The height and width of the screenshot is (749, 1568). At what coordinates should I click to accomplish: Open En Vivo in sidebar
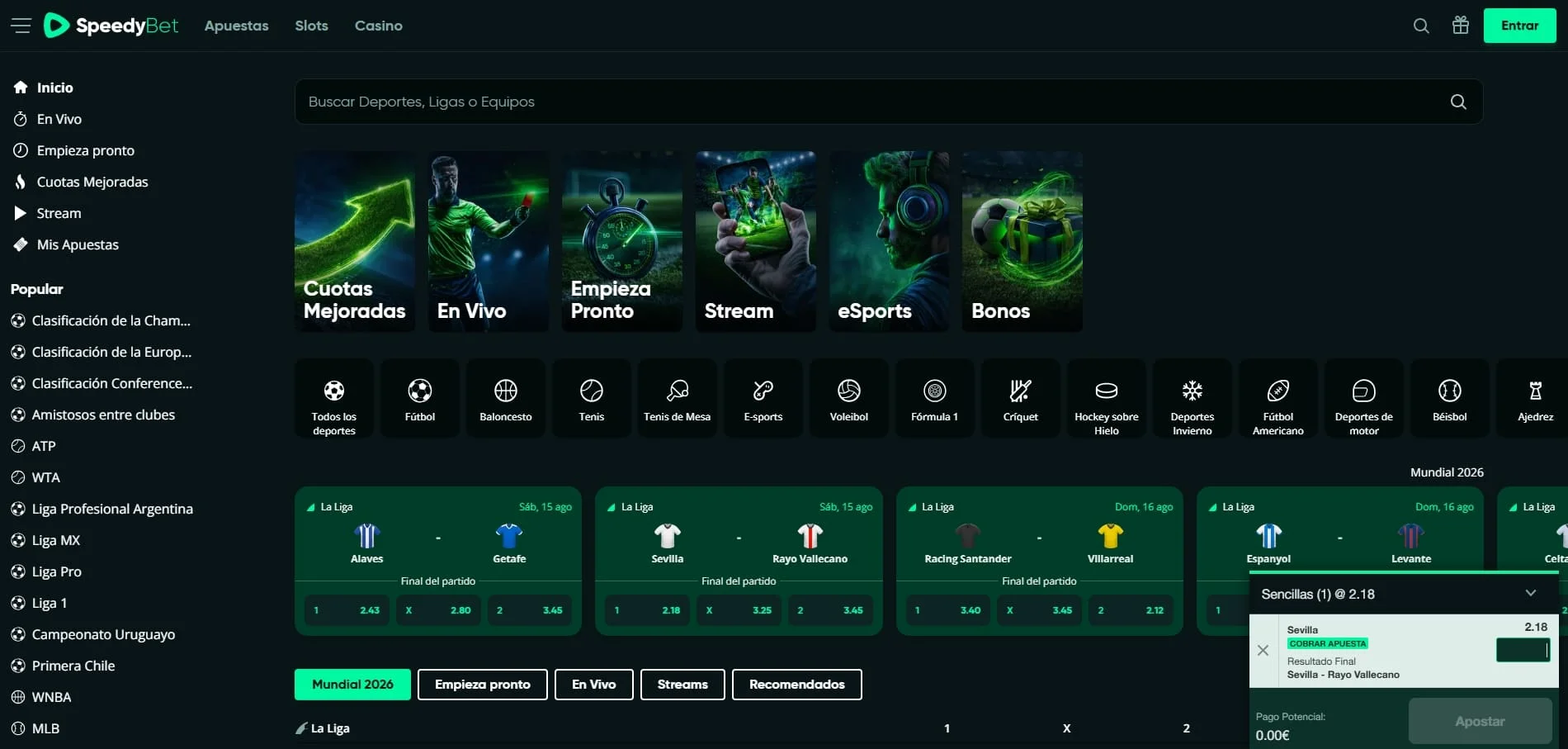tap(47, 119)
